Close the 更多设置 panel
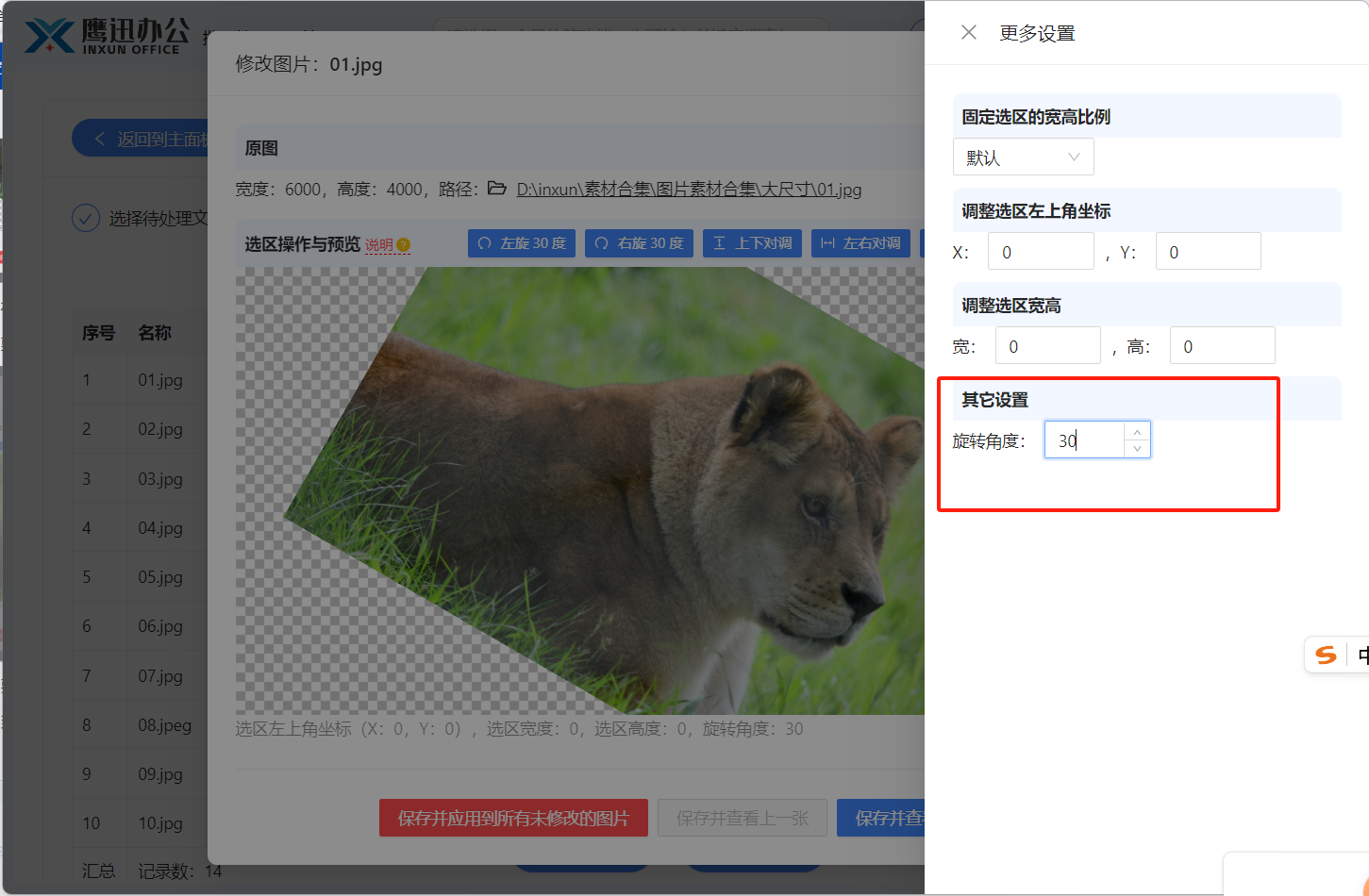This screenshot has width=1369, height=896. 968,33
